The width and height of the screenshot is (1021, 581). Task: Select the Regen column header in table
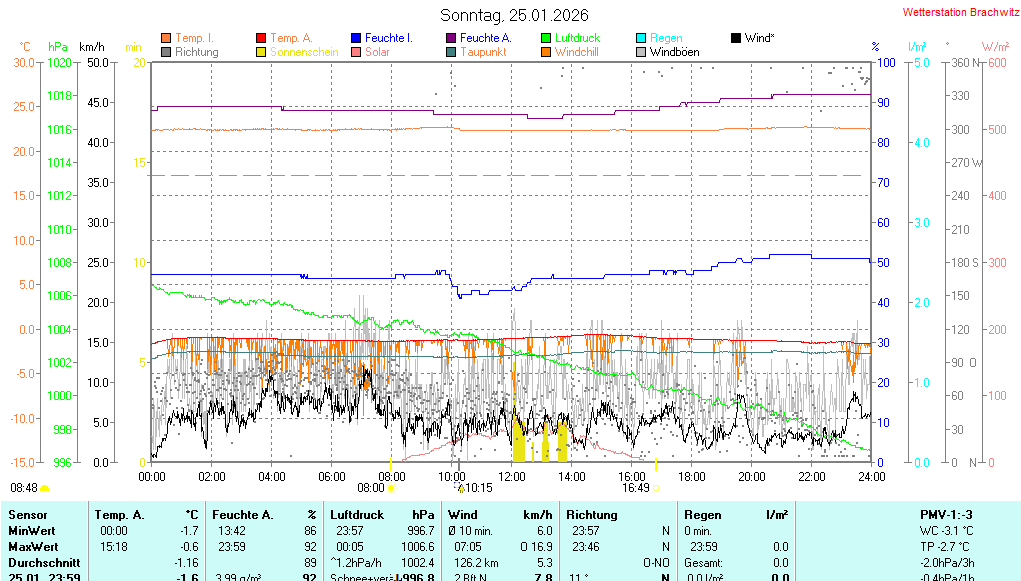(x=703, y=515)
